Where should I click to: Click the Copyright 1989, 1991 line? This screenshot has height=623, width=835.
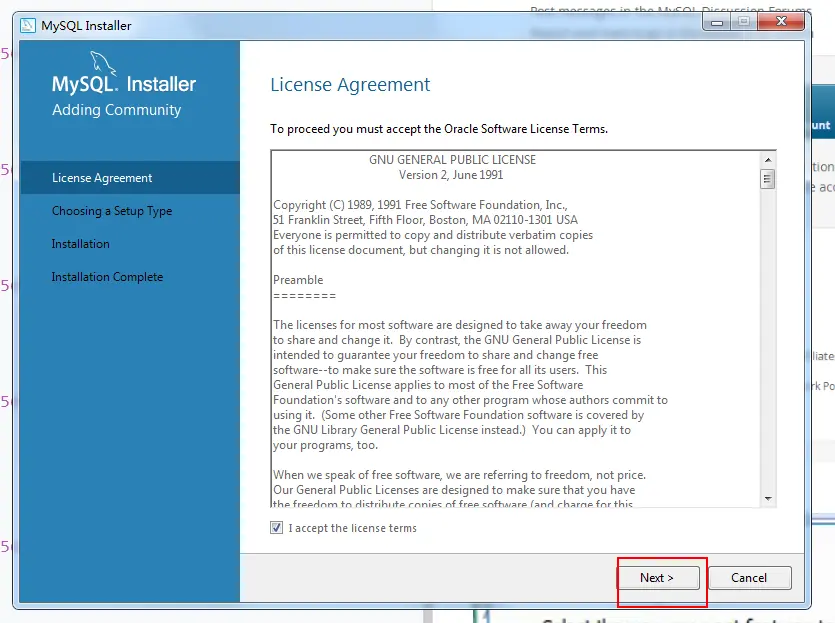click(420, 205)
